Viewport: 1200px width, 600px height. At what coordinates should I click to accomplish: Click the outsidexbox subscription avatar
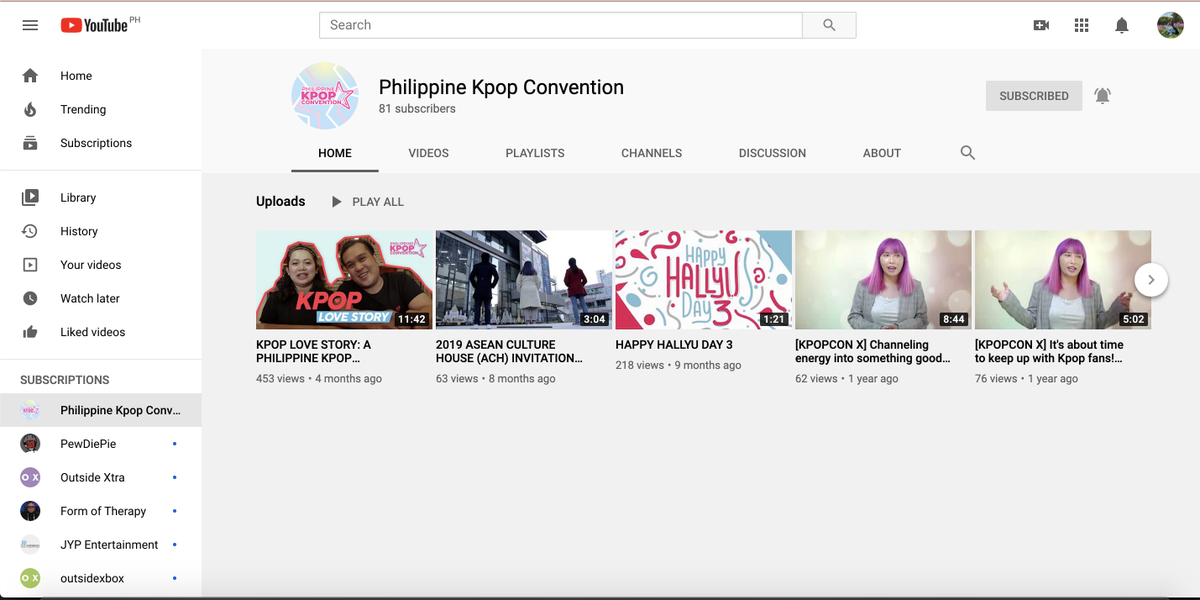pos(30,578)
